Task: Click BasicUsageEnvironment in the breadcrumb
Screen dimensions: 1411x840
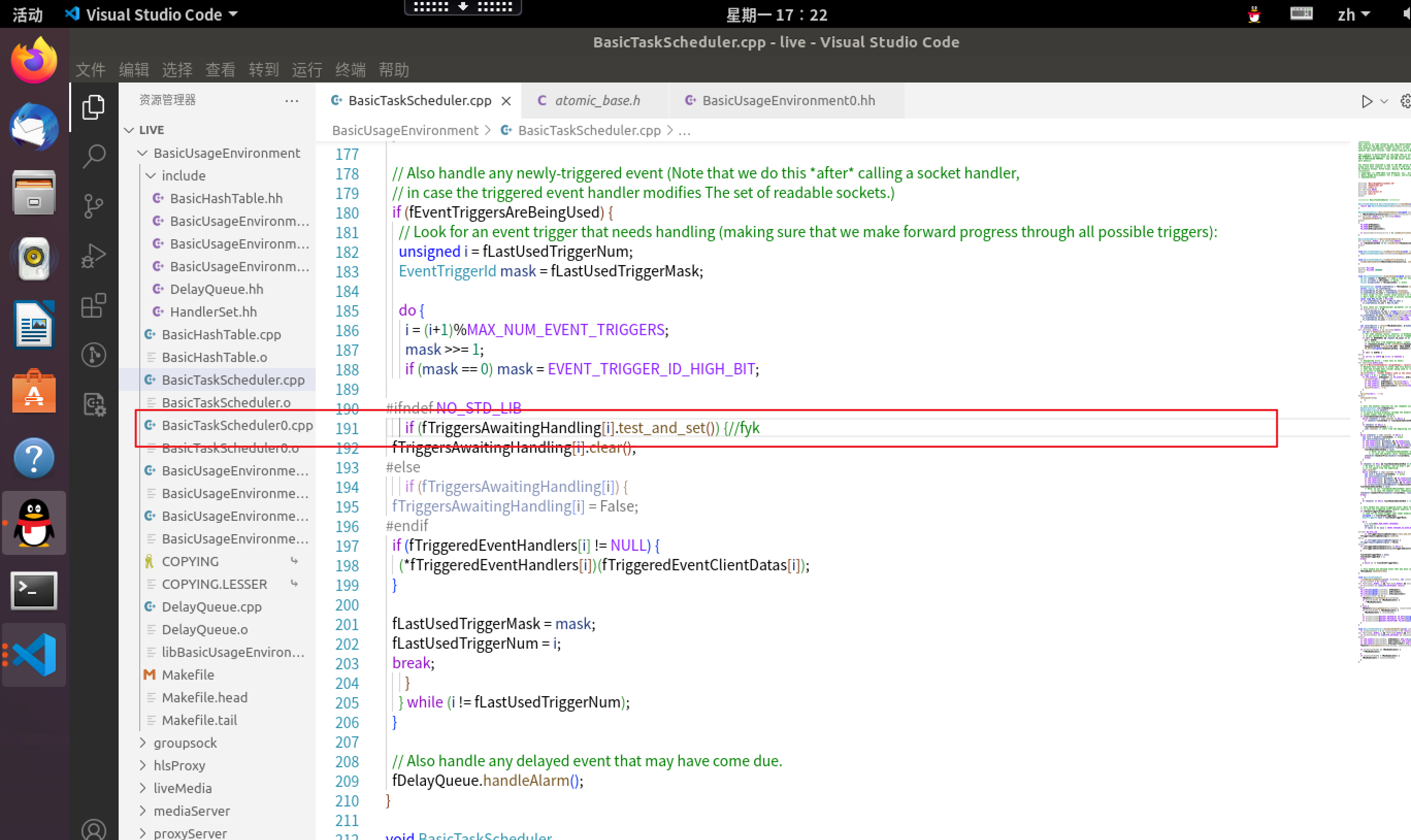Action: 405,130
